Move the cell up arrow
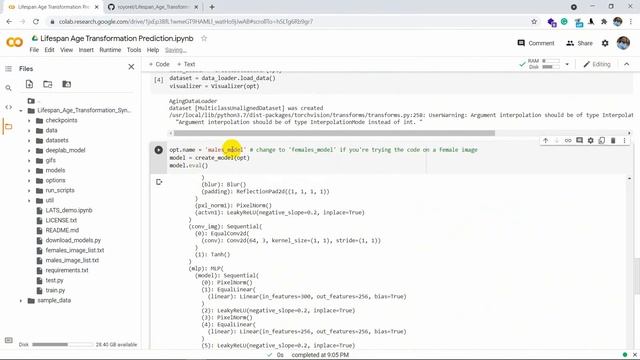The height and width of the screenshot is (360, 640). coord(546,140)
